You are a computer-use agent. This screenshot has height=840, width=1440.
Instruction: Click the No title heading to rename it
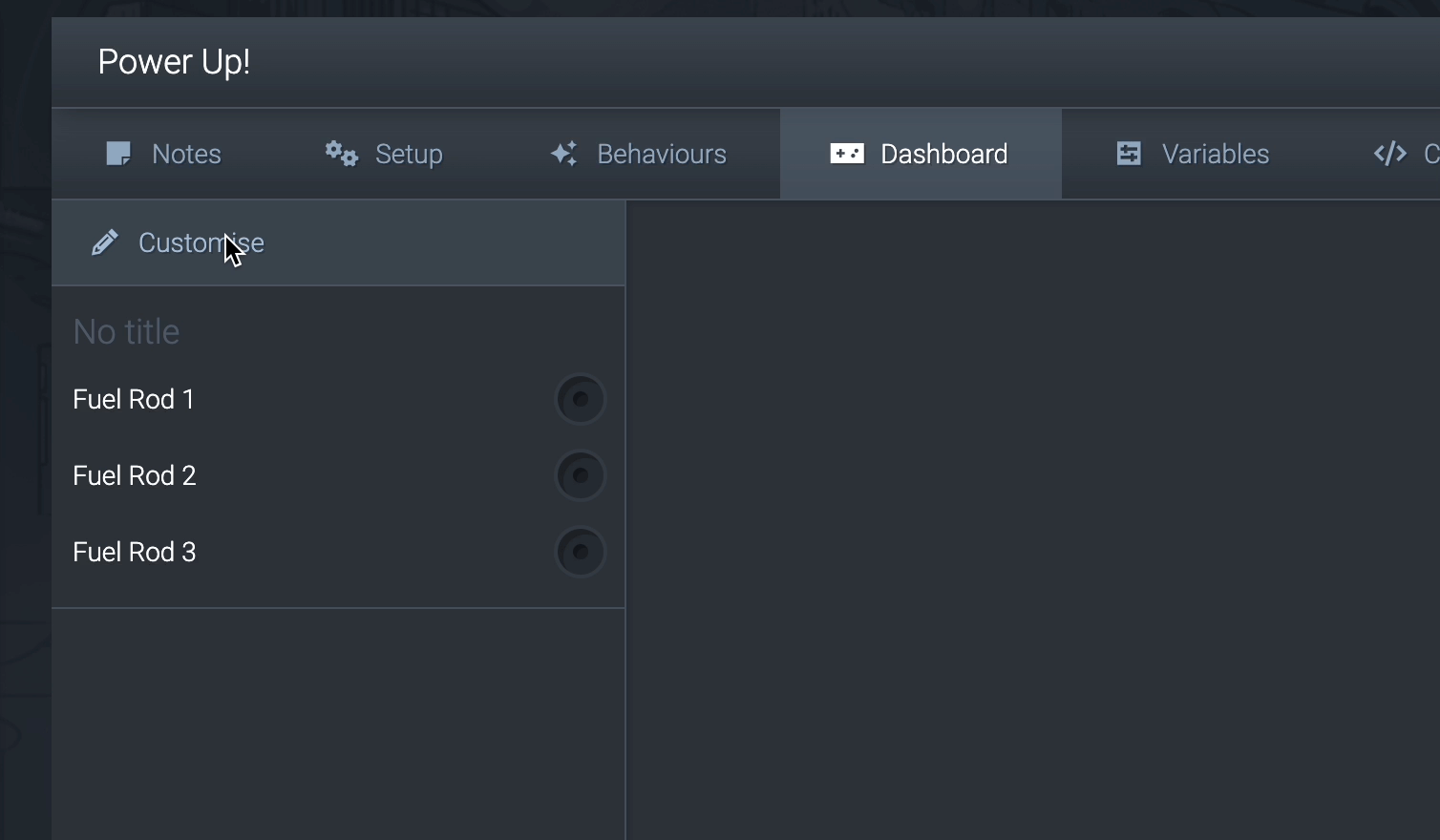point(126,331)
